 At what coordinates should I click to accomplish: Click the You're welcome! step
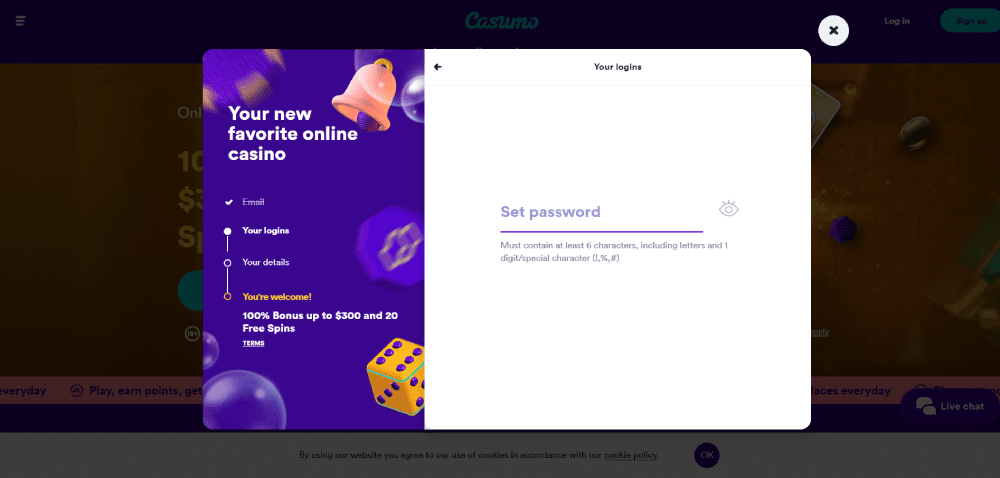277,297
